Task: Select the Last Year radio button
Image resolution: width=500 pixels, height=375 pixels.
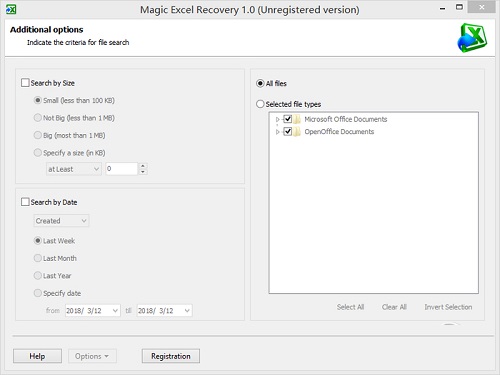Action: (38, 276)
